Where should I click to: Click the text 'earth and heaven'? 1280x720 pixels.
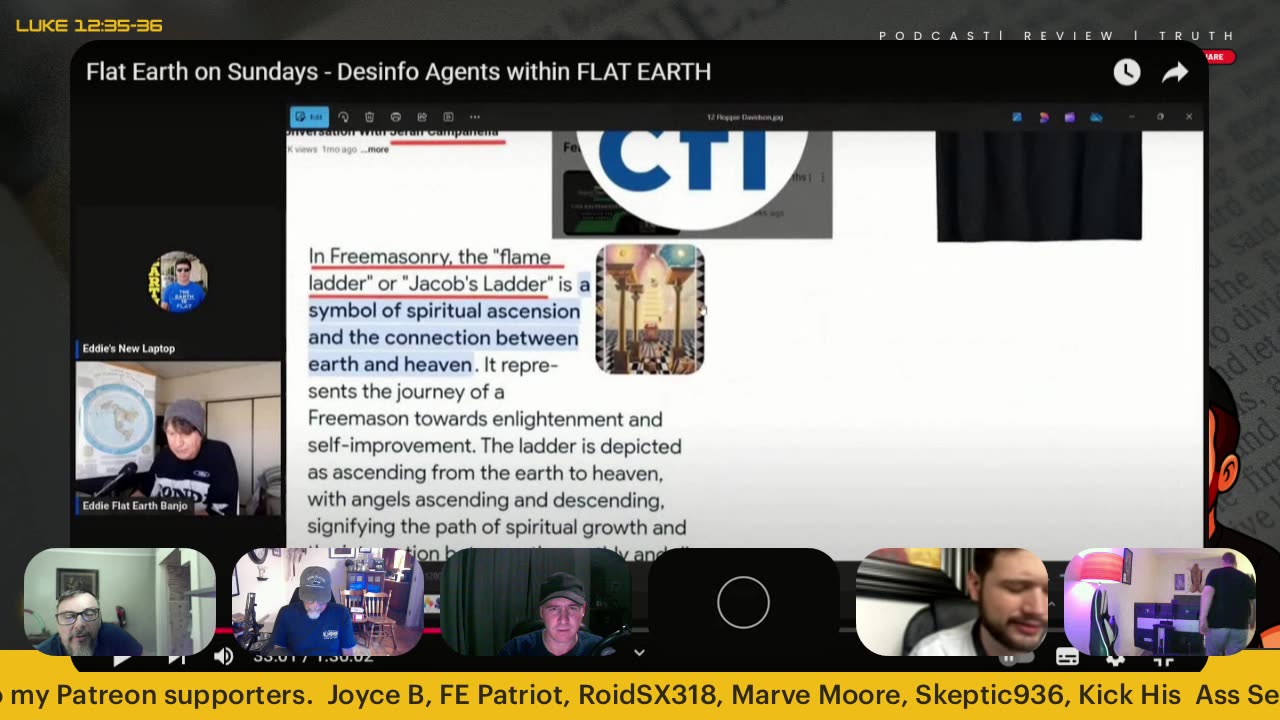pos(390,365)
